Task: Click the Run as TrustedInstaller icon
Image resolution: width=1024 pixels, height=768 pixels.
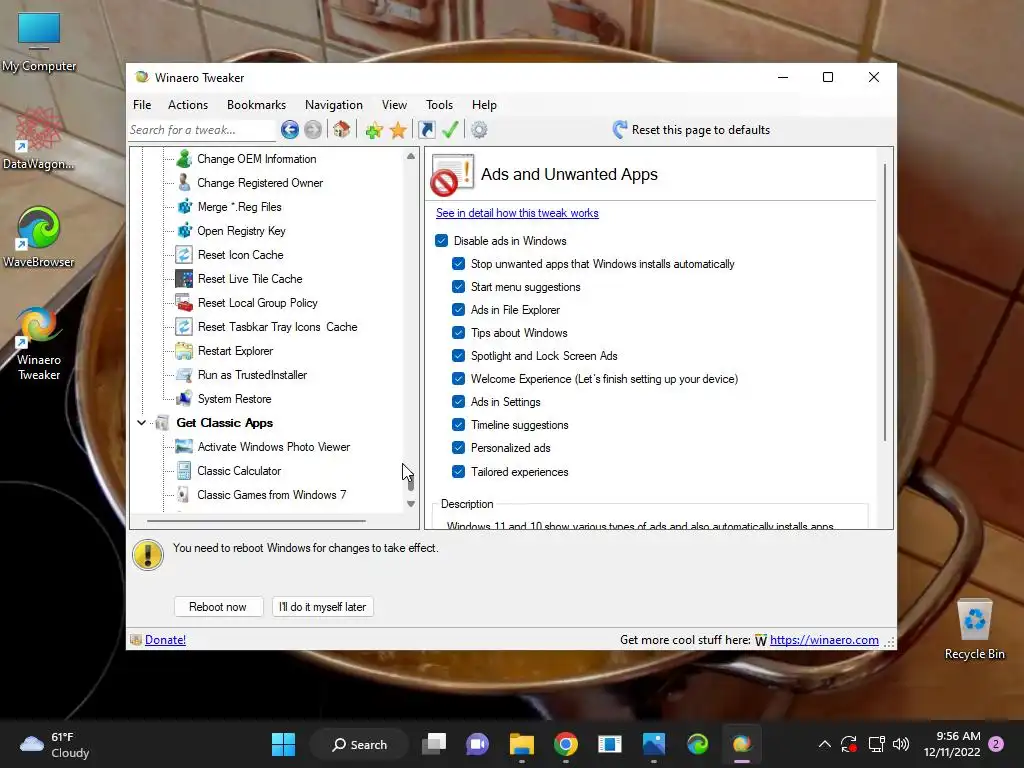Action: (x=185, y=375)
